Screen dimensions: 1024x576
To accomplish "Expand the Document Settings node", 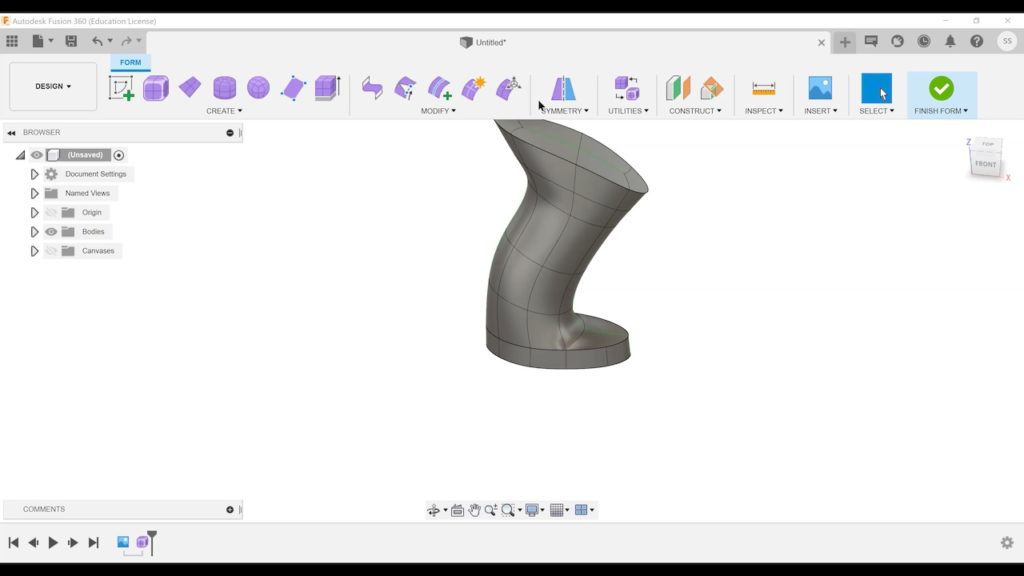I will point(34,174).
